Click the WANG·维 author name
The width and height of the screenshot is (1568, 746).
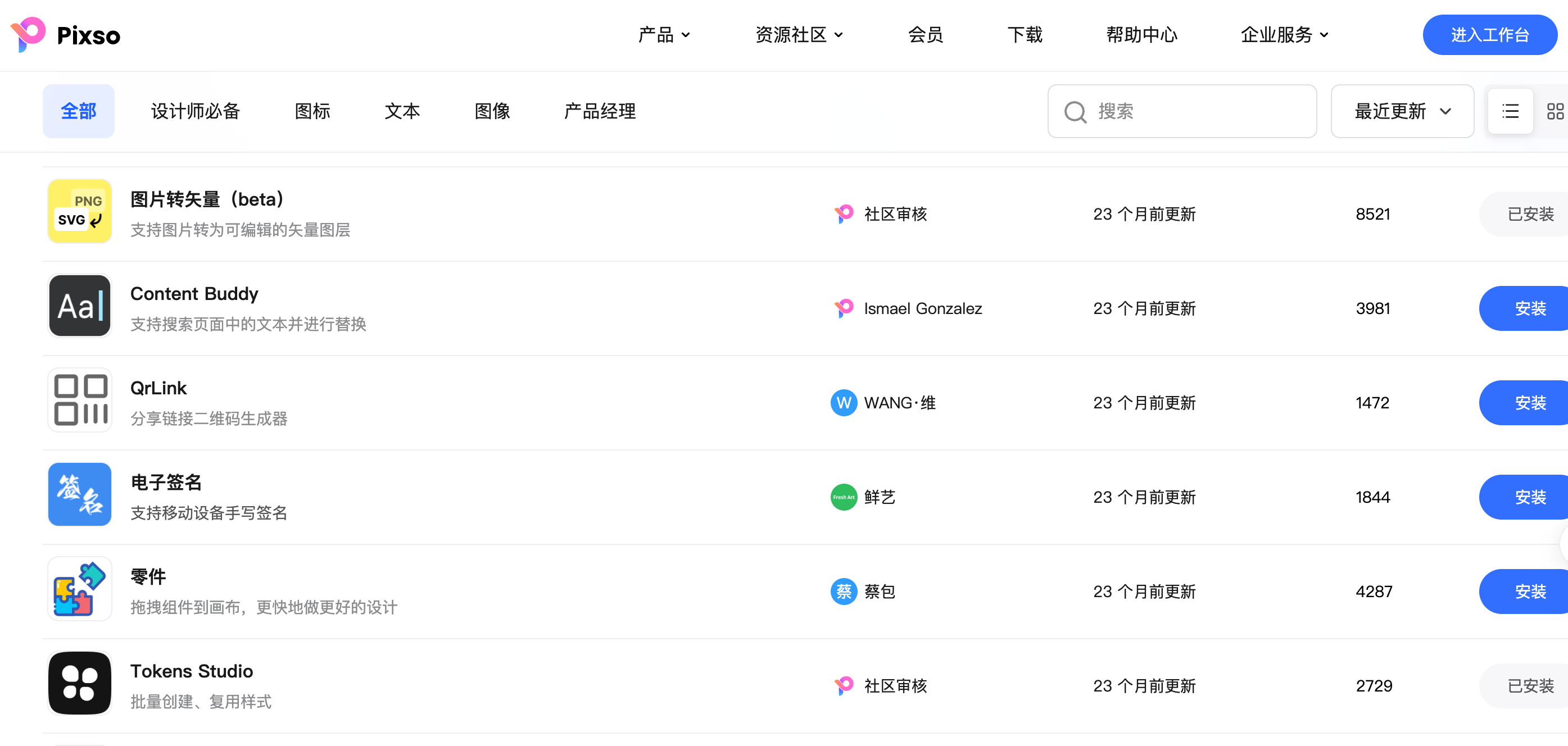coord(900,403)
